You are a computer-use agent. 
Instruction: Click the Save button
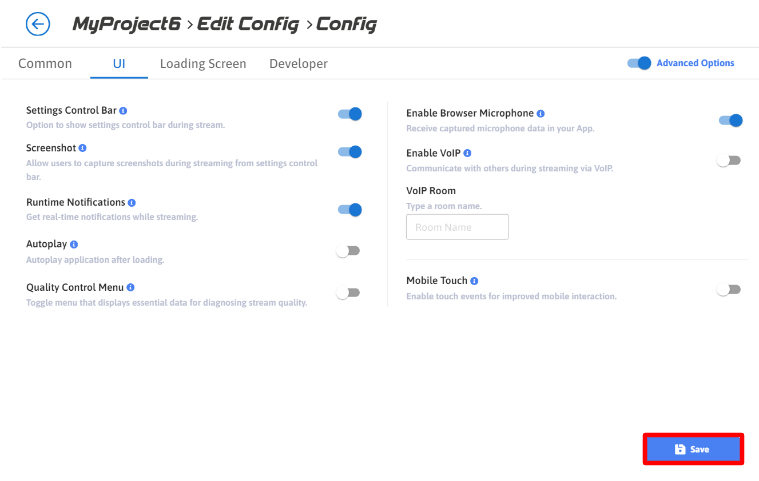[x=692, y=450]
